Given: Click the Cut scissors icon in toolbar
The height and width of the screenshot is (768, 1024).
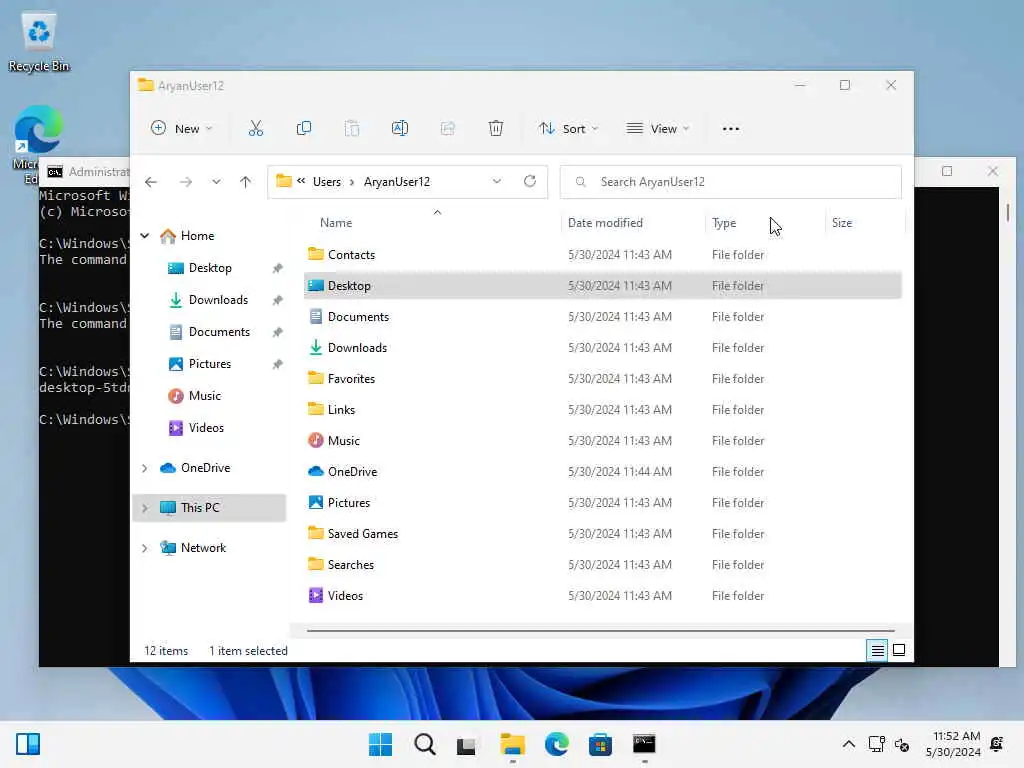Looking at the screenshot, I should (255, 129).
